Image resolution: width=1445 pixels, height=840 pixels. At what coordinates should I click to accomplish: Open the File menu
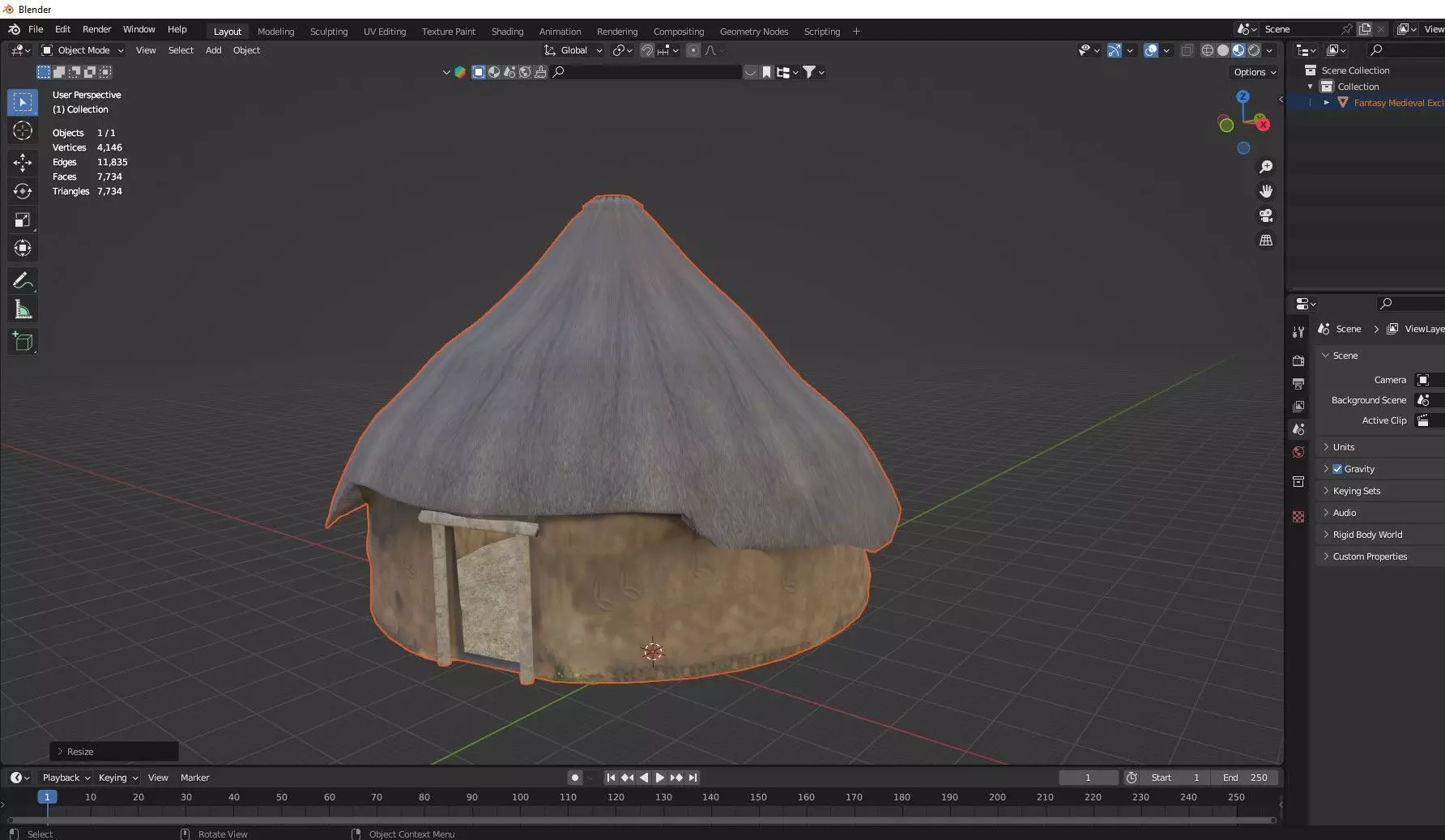coord(36,29)
